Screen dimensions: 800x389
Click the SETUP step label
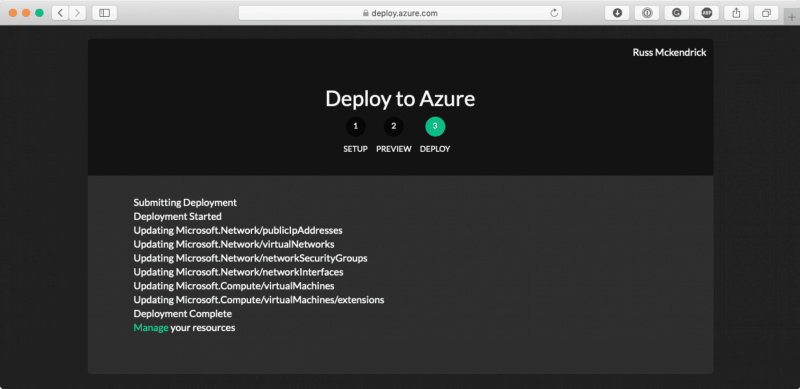(355, 149)
